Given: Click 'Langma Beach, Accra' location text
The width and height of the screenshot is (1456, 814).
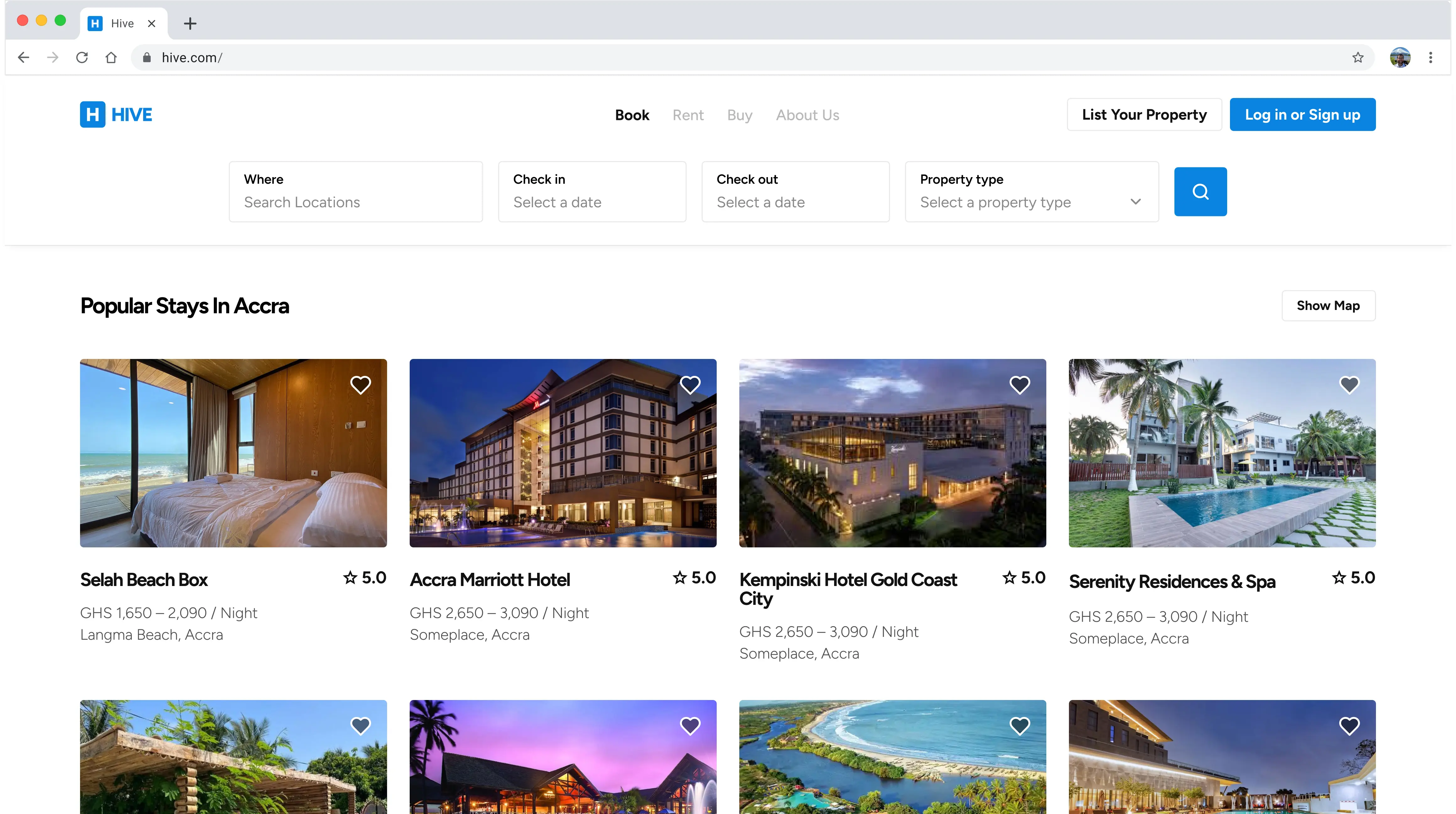Looking at the screenshot, I should 152,635.
